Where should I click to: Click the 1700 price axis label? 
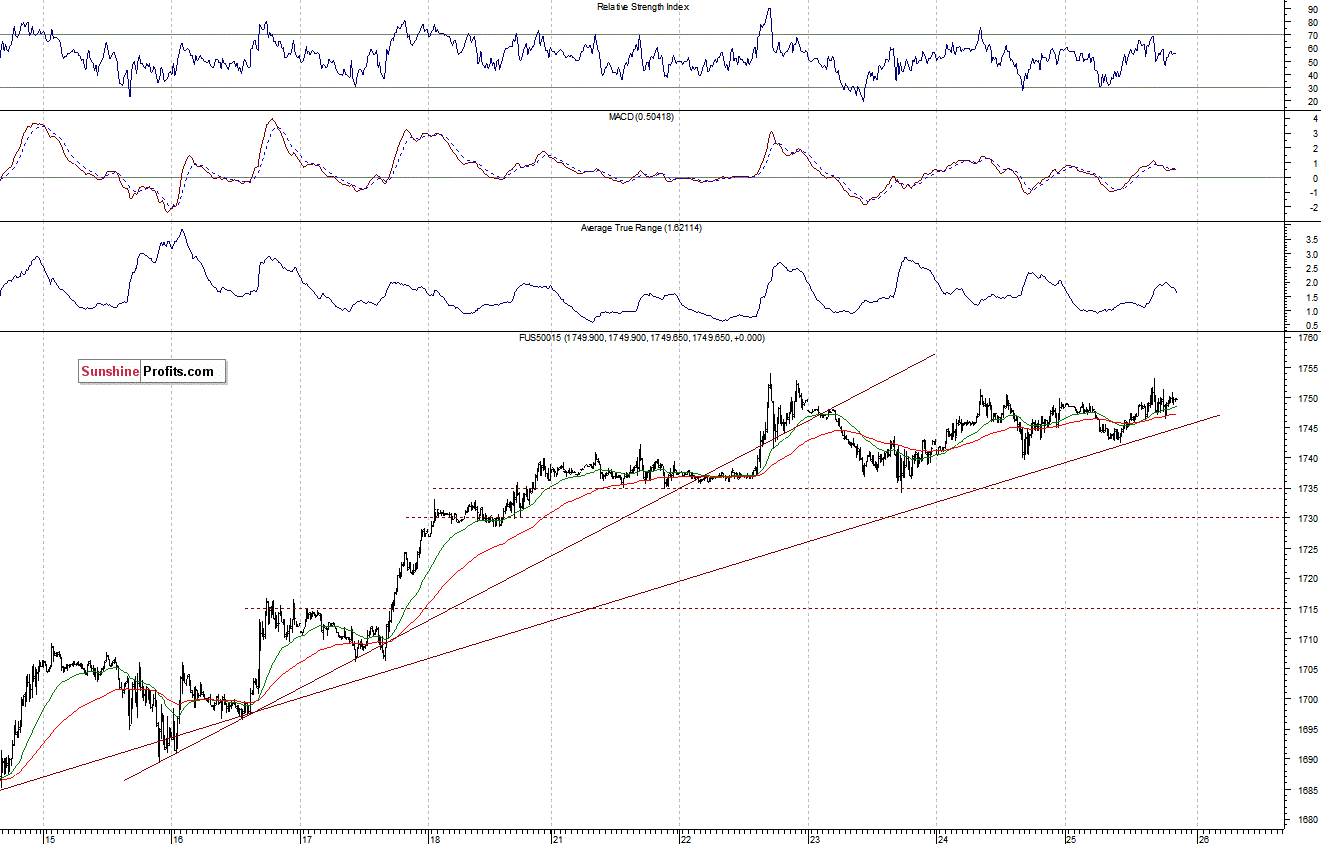(x=1306, y=698)
